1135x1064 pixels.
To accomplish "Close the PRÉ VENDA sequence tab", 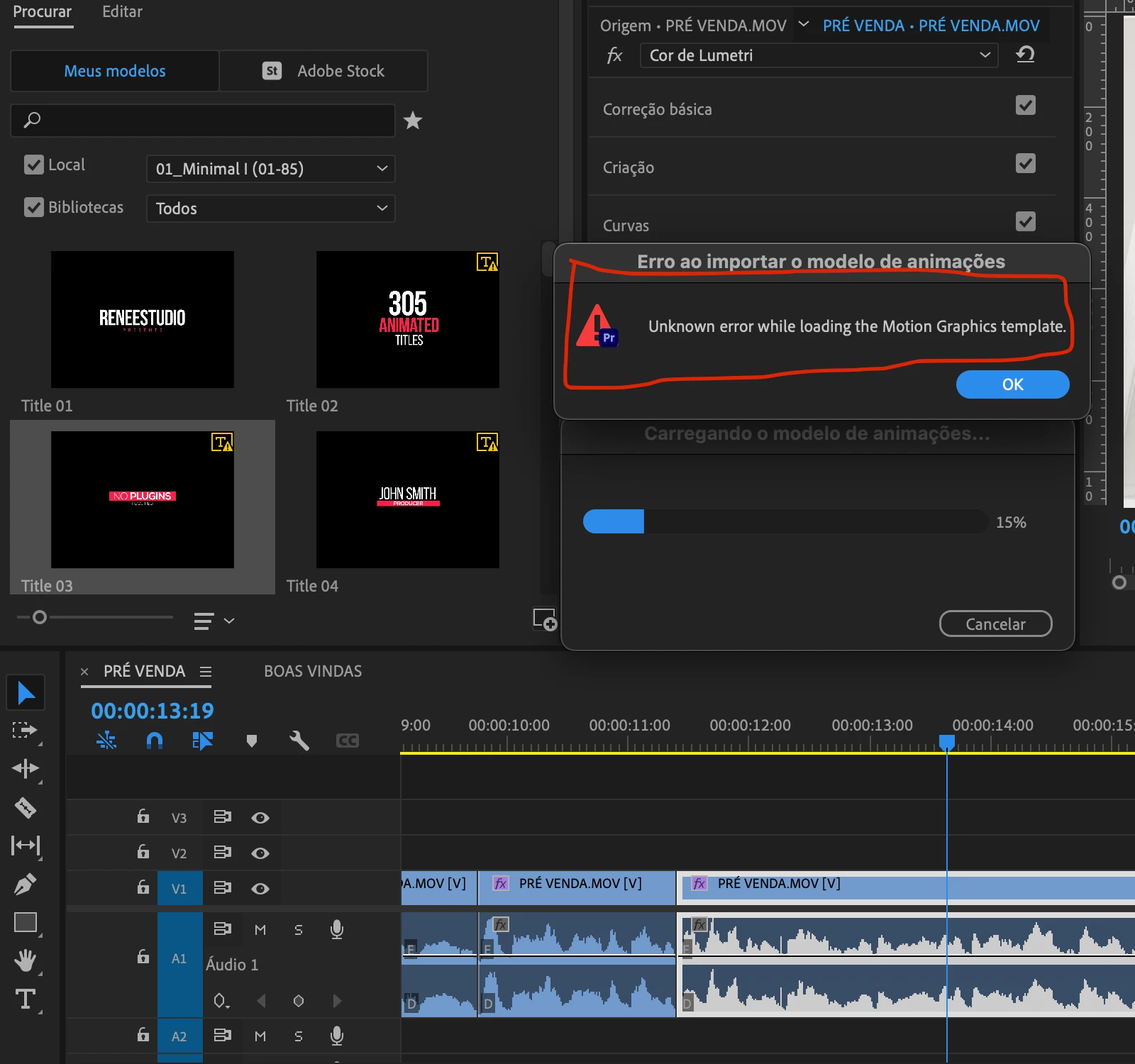I will tap(84, 672).
